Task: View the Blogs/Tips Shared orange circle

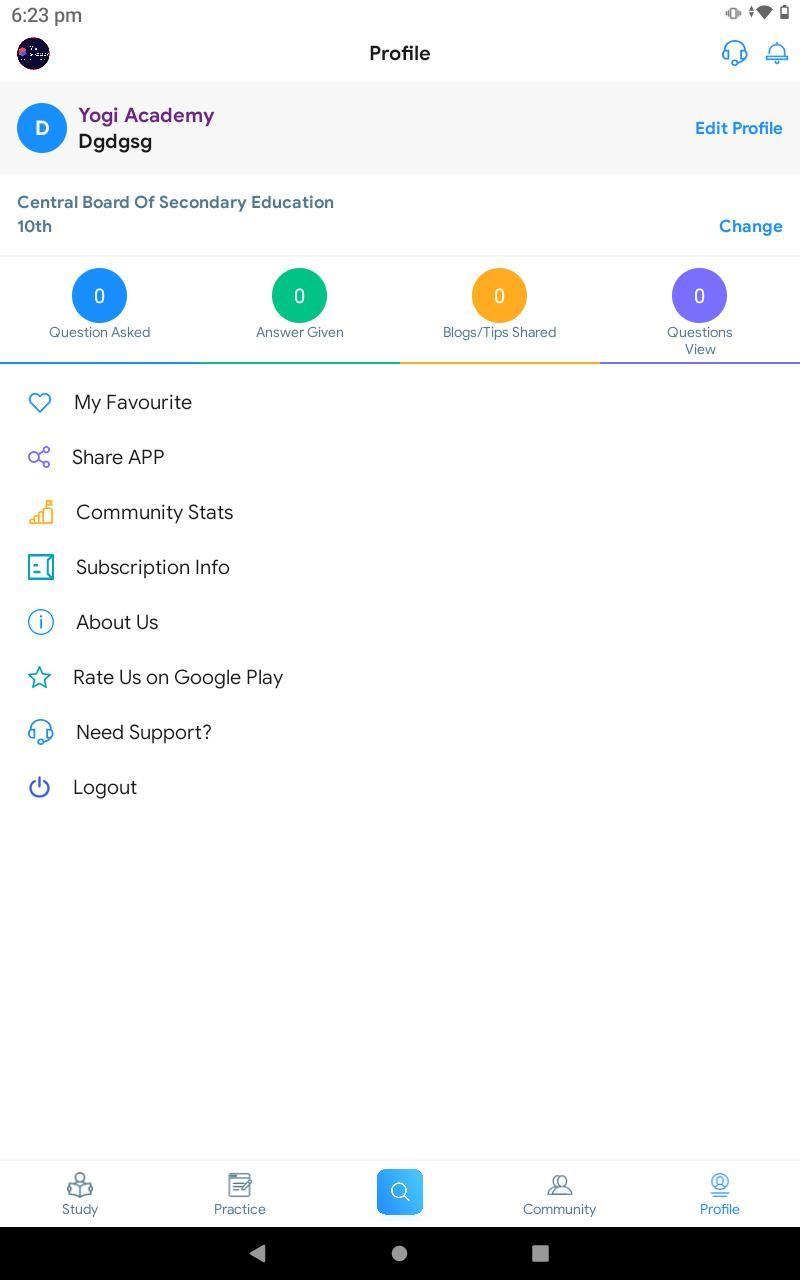Action: (x=499, y=296)
